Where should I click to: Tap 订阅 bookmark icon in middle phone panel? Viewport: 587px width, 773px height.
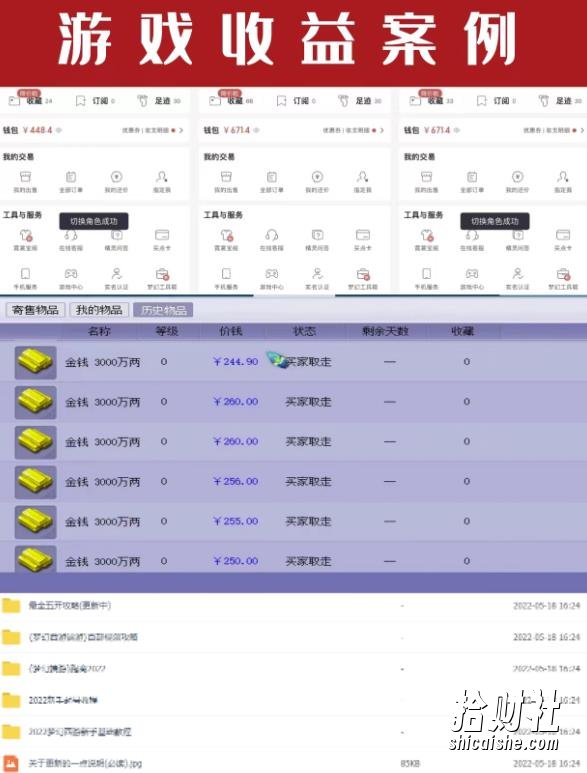tap(281, 101)
